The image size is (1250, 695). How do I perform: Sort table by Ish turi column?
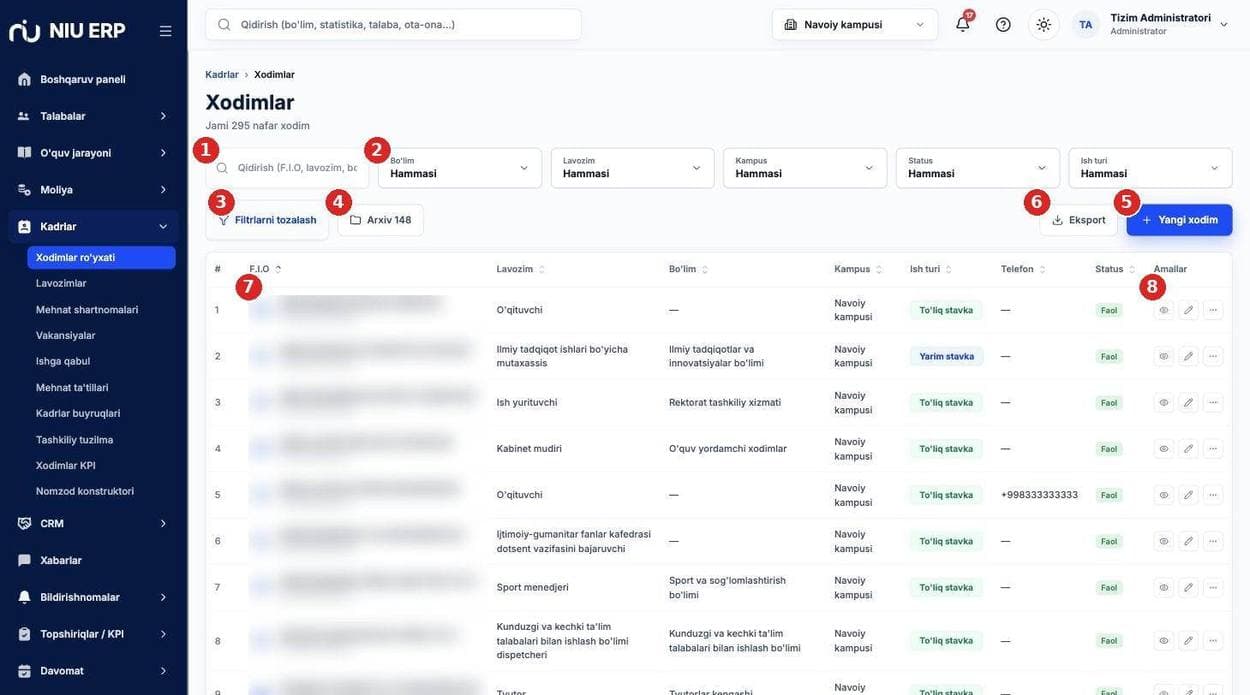(x=930, y=269)
